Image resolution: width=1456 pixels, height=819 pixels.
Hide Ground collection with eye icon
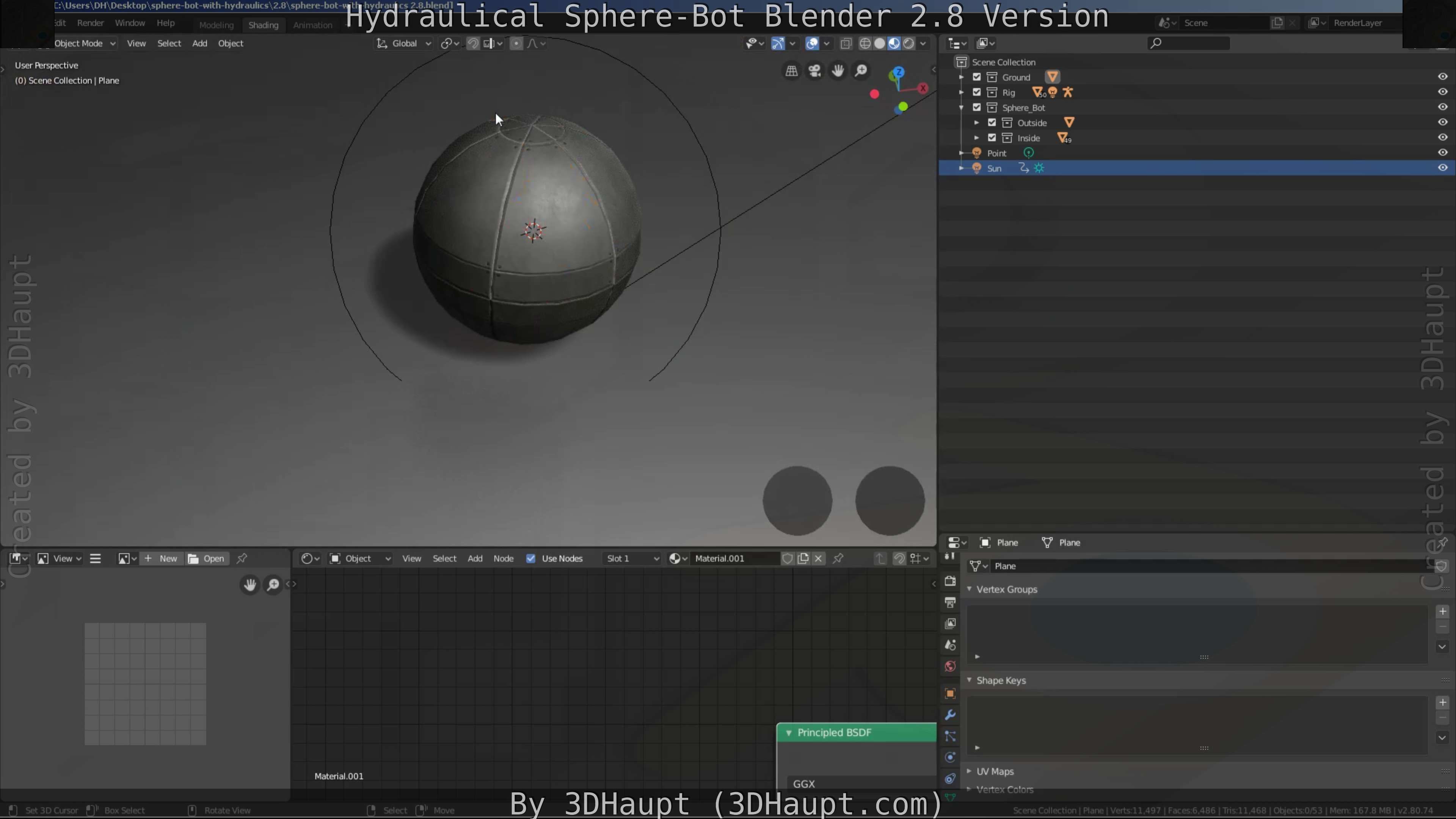pyautogui.click(x=1442, y=77)
